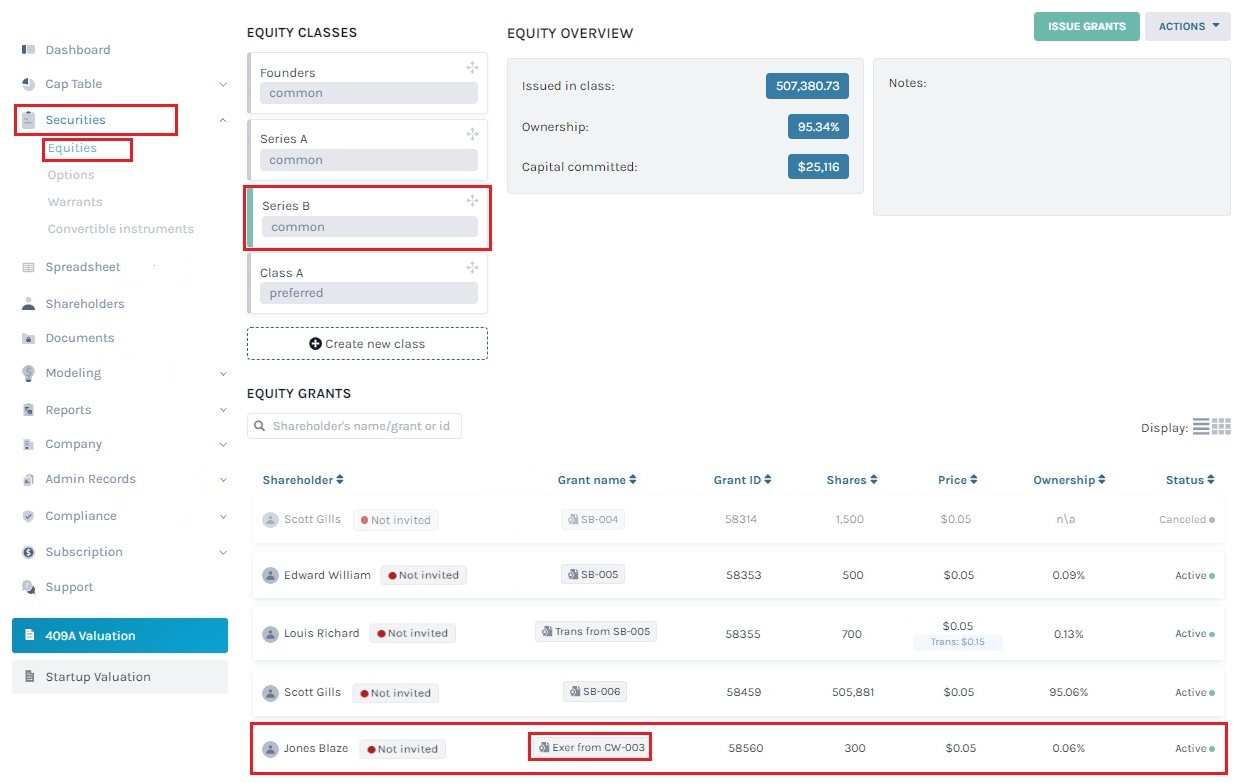The height and width of the screenshot is (783, 1237).
Task: Click the move handle on Founders class
Action: pyautogui.click(x=472, y=67)
